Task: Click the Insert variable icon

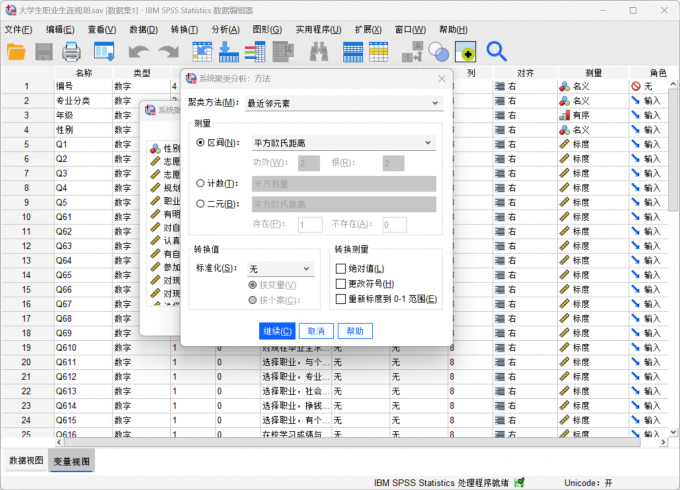Action: (379, 52)
